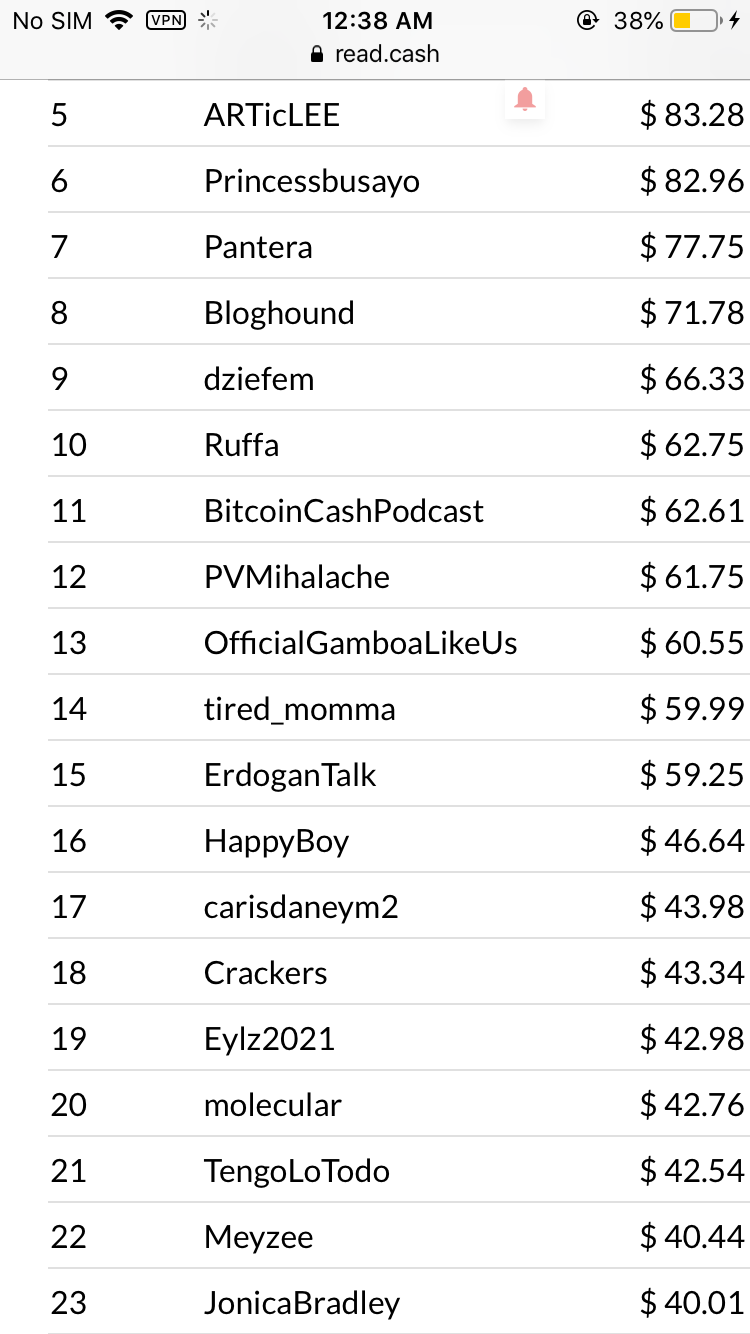
Task: Tap the red notification bell icon
Action: point(525,99)
